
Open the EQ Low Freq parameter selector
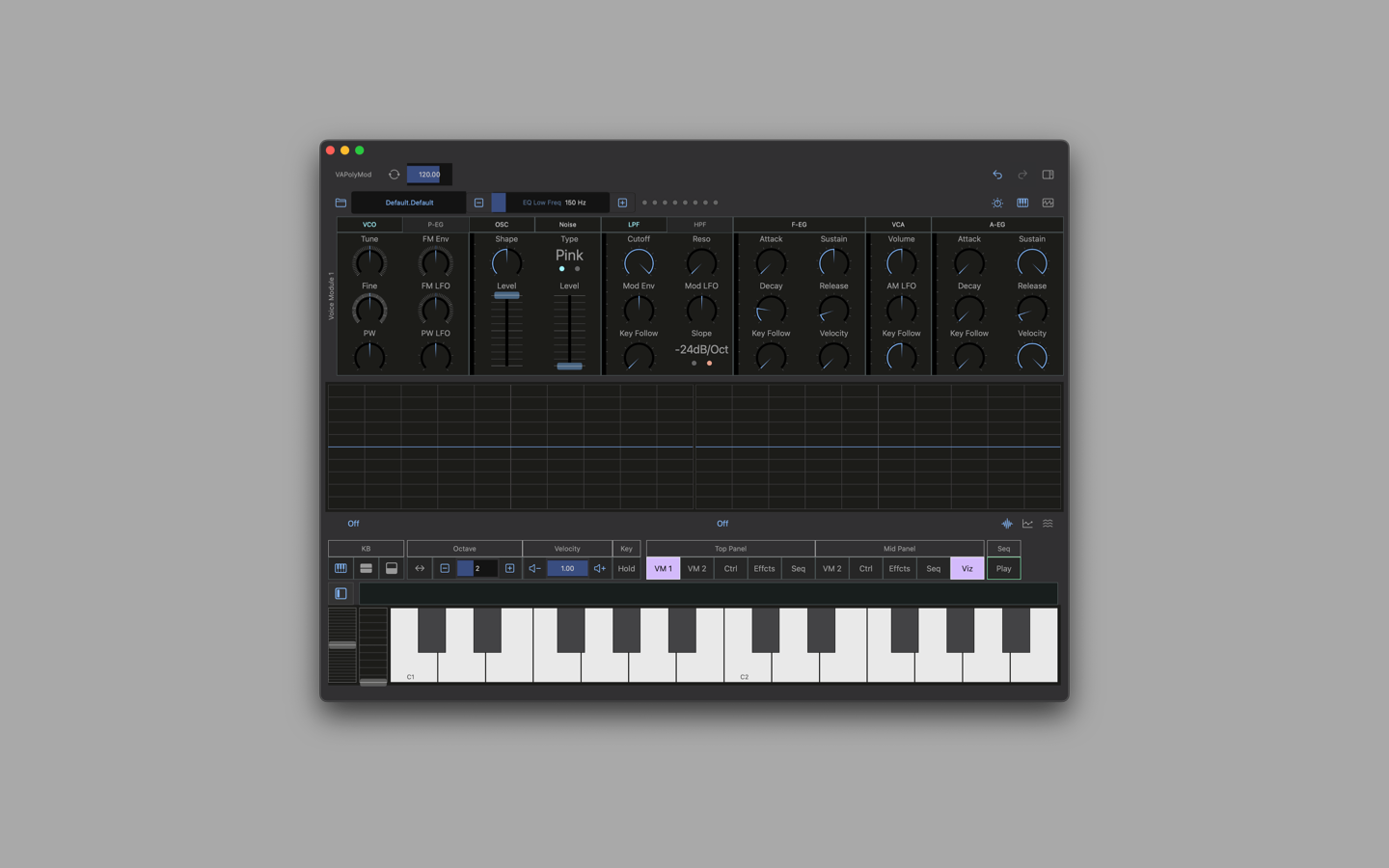click(550, 203)
